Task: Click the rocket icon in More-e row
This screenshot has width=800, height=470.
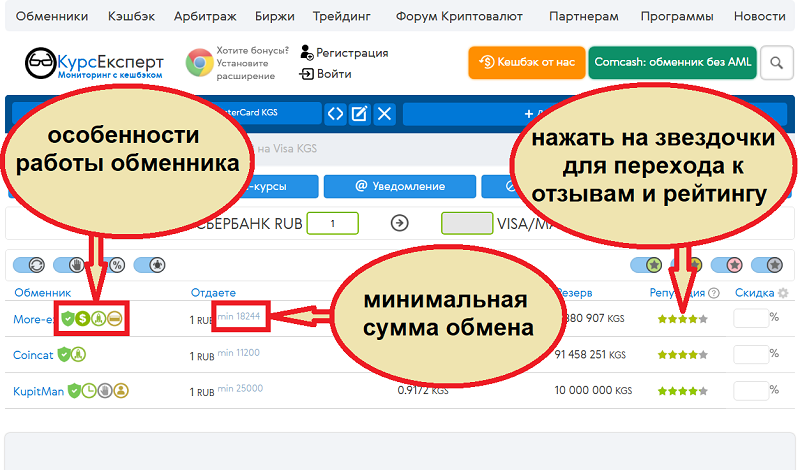Action: 98,319
